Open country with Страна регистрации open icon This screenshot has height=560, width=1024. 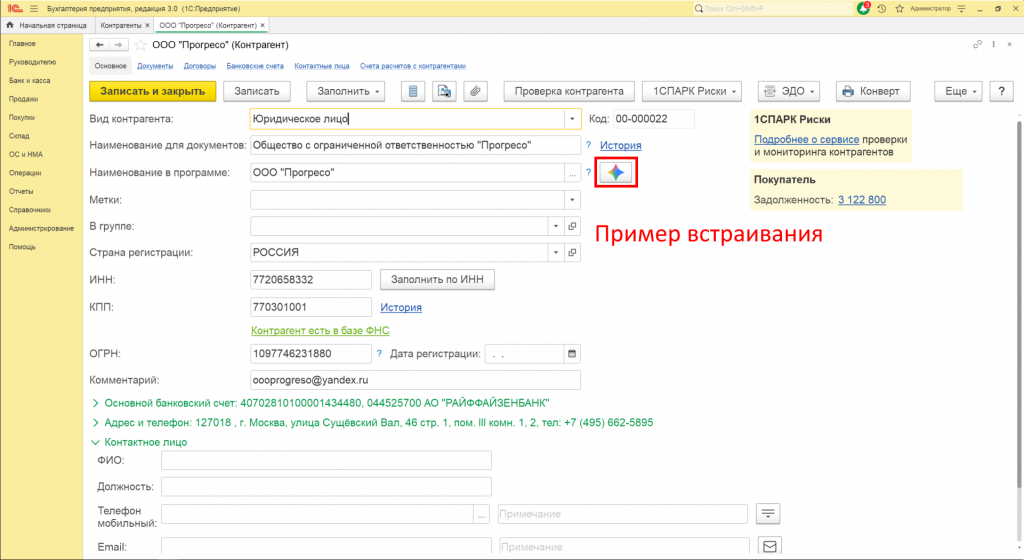tap(572, 253)
